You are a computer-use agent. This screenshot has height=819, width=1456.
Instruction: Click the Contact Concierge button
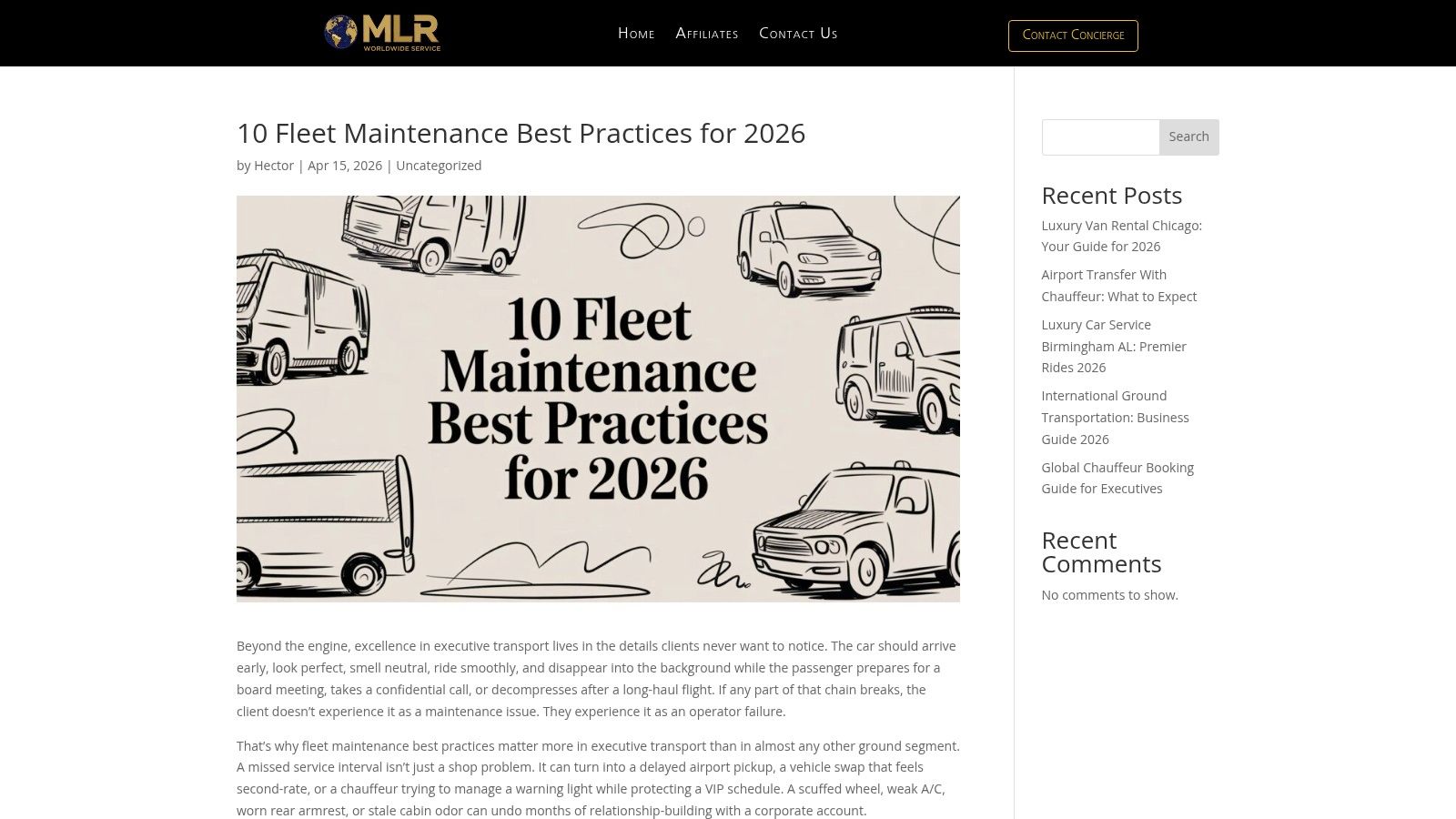pos(1073,35)
